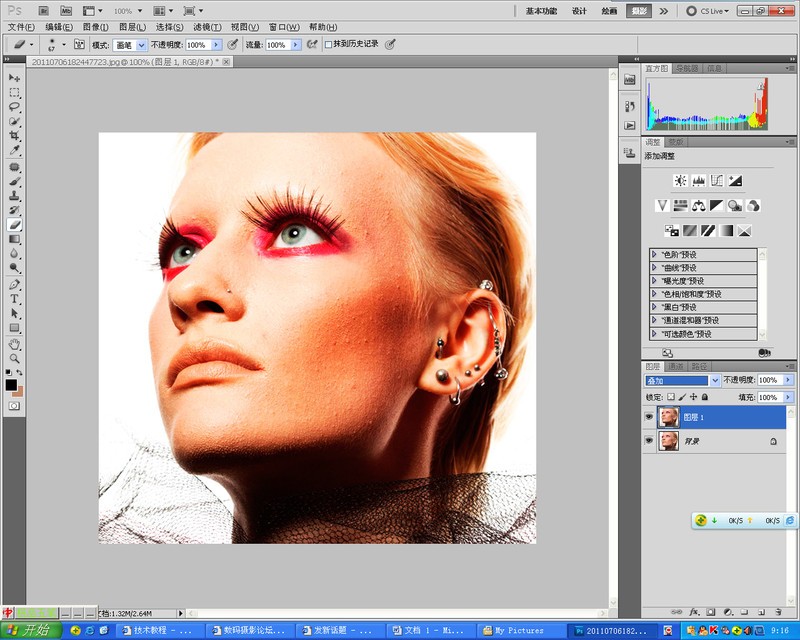This screenshot has height=640, width=800.
Task: Toggle visibility of the 背景 layer
Action: (649, 440)
